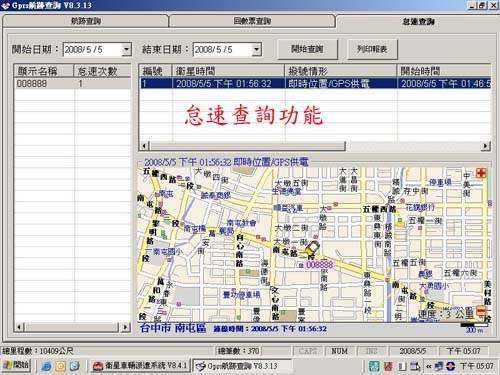Click the orange Outlook quick launch icon
The width and height of the screenshot is (500, 375).
coord(60,366)
